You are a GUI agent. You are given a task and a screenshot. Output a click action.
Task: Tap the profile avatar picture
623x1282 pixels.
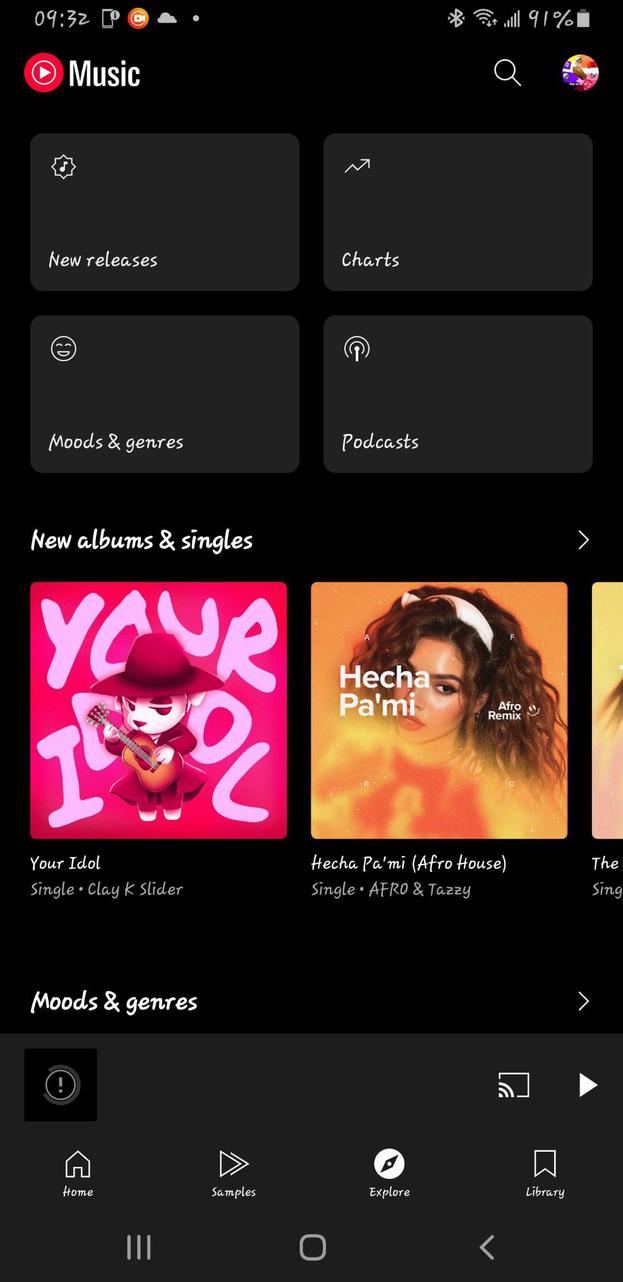pyautogui.click(x=580, y=73)
